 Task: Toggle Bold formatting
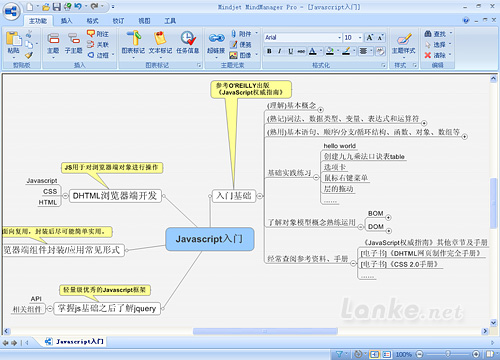pos(269,51)
